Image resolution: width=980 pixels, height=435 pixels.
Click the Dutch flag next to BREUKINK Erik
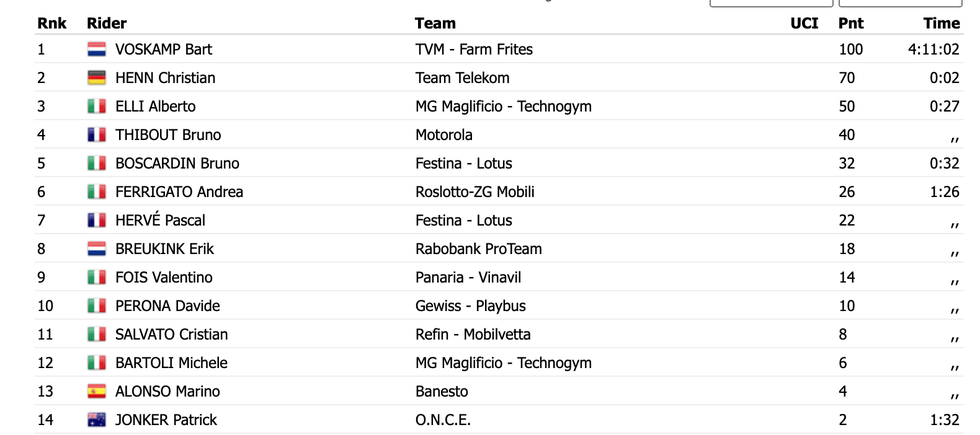pos(96,249)
